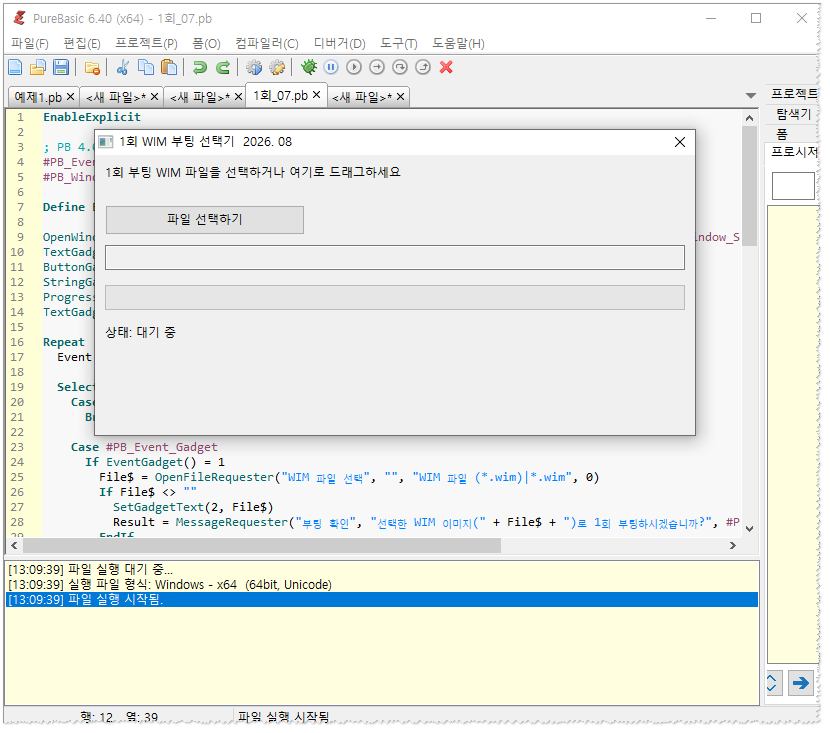Click editor scroll up arrow
This screenshot has width=830, height=733.
750,117
